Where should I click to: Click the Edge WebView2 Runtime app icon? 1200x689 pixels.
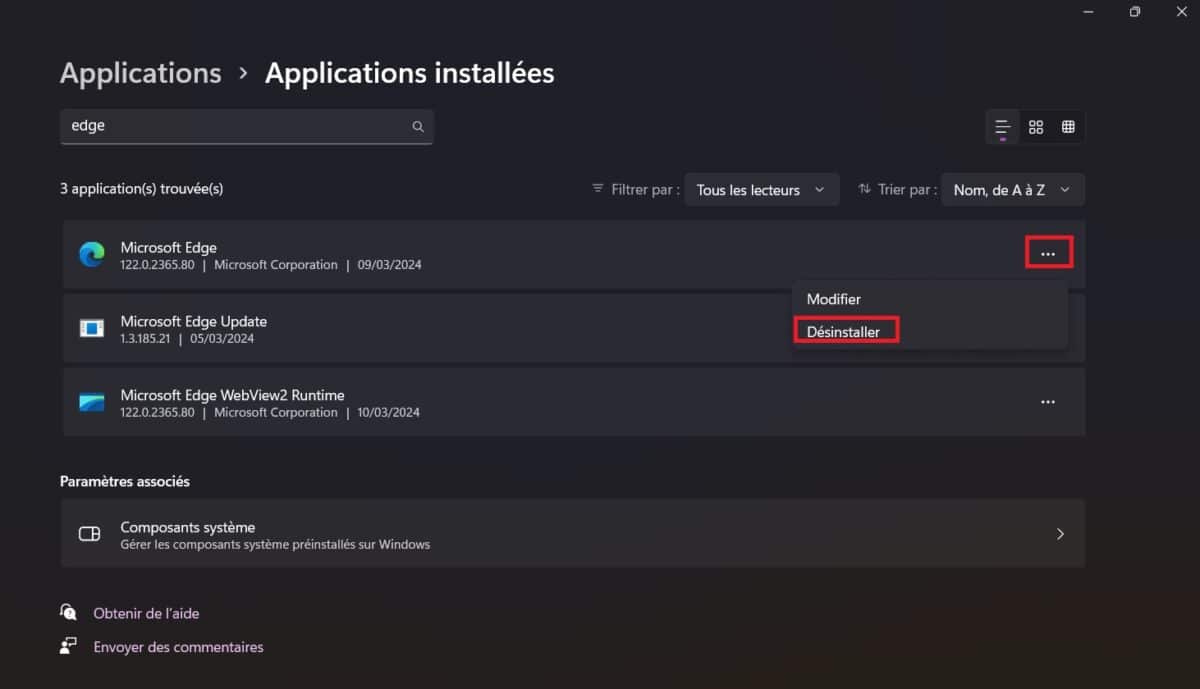[92, 402]
